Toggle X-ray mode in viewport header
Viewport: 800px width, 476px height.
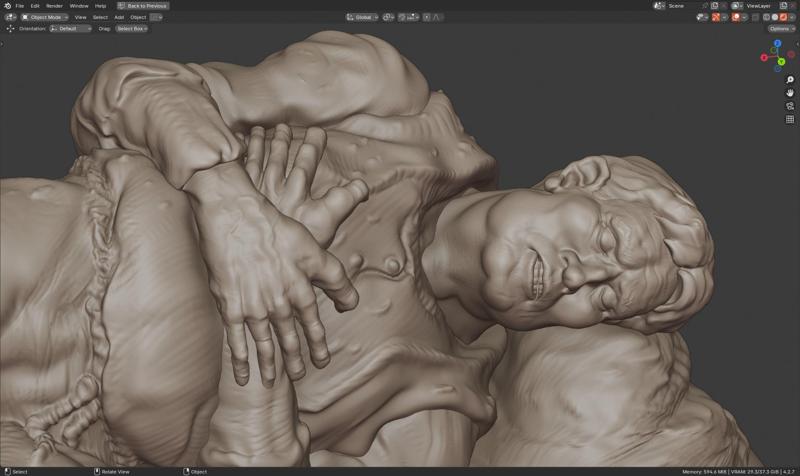click(x=755, y=17)
